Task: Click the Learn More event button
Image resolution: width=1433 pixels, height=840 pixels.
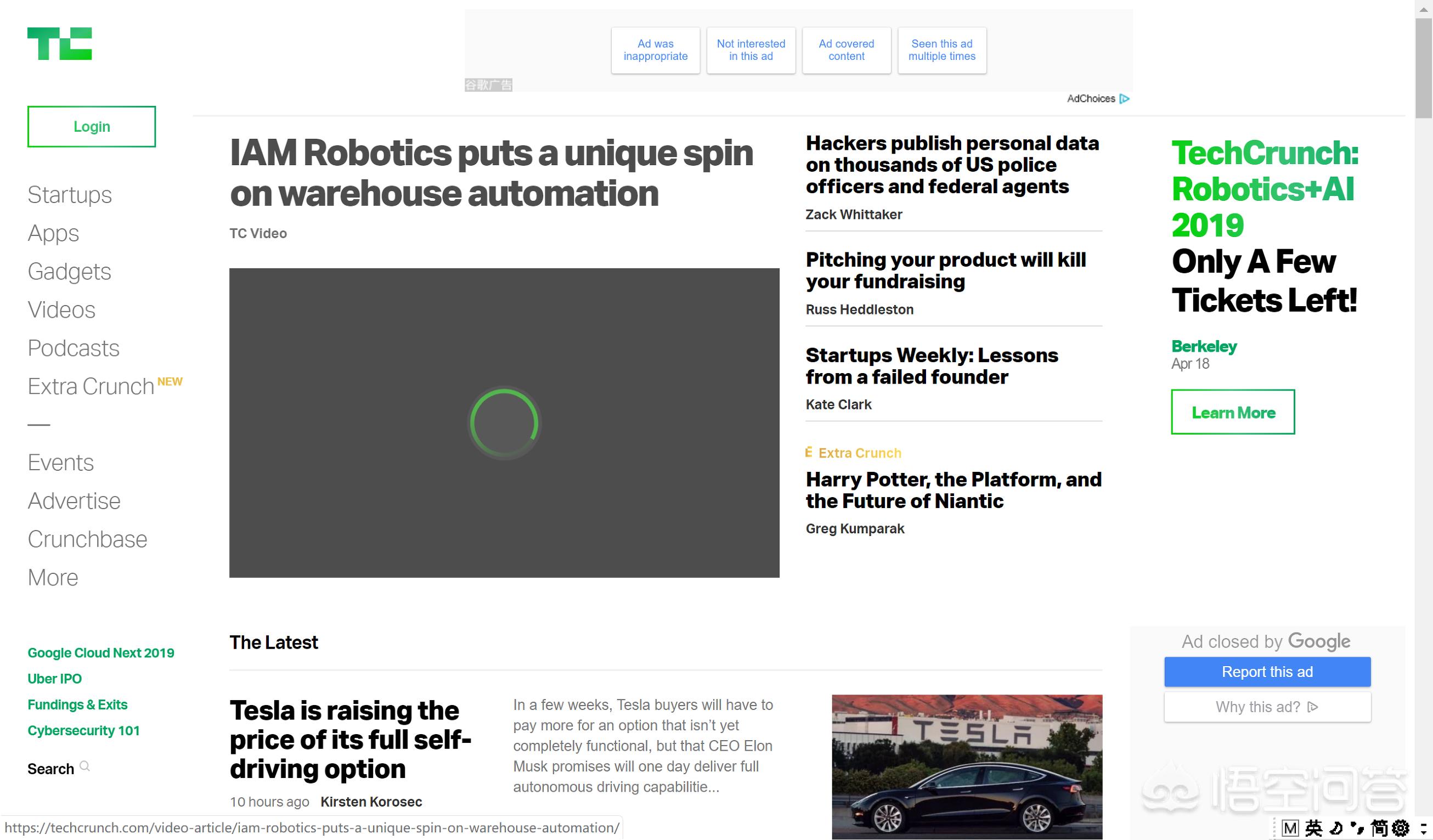Action: (1232, 413)
